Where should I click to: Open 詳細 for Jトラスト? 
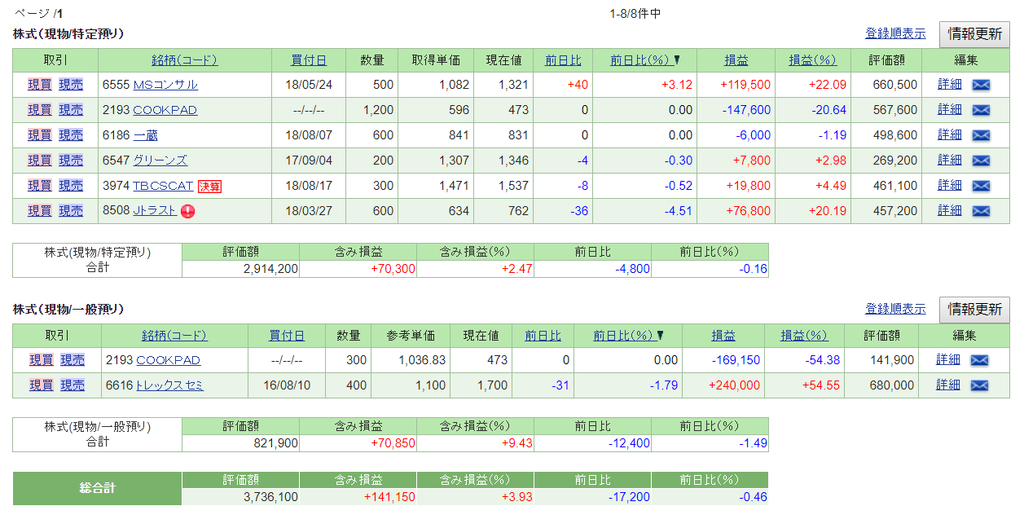tap(950, 210)
